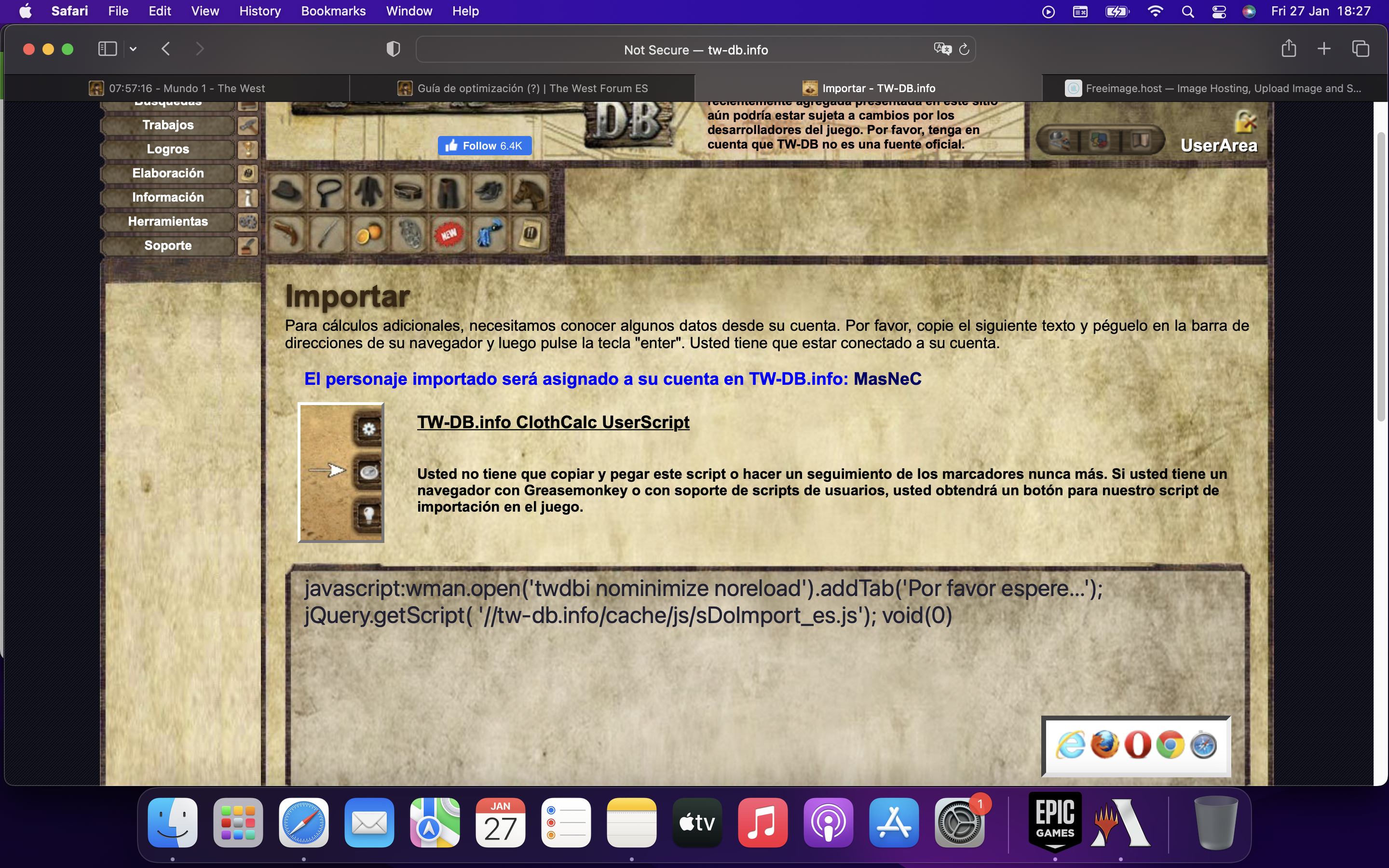
Task: Open the UserArea link
Action: point(1219,146)
